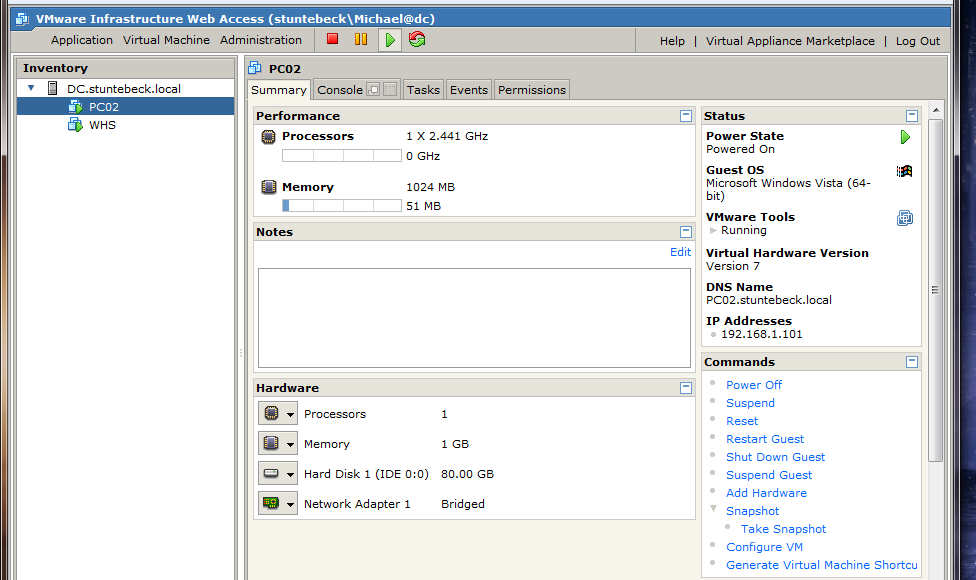Image resolution: width=976 pixels, height=580 pixels.
Task: Collapse the Notes panel
Action: click(685, 231)
